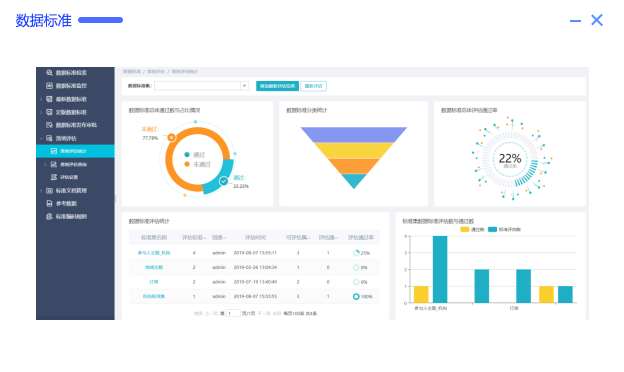Click the 首页 pagination link
624x372 pixels.
pyautogui.click(x=198, y=314)
